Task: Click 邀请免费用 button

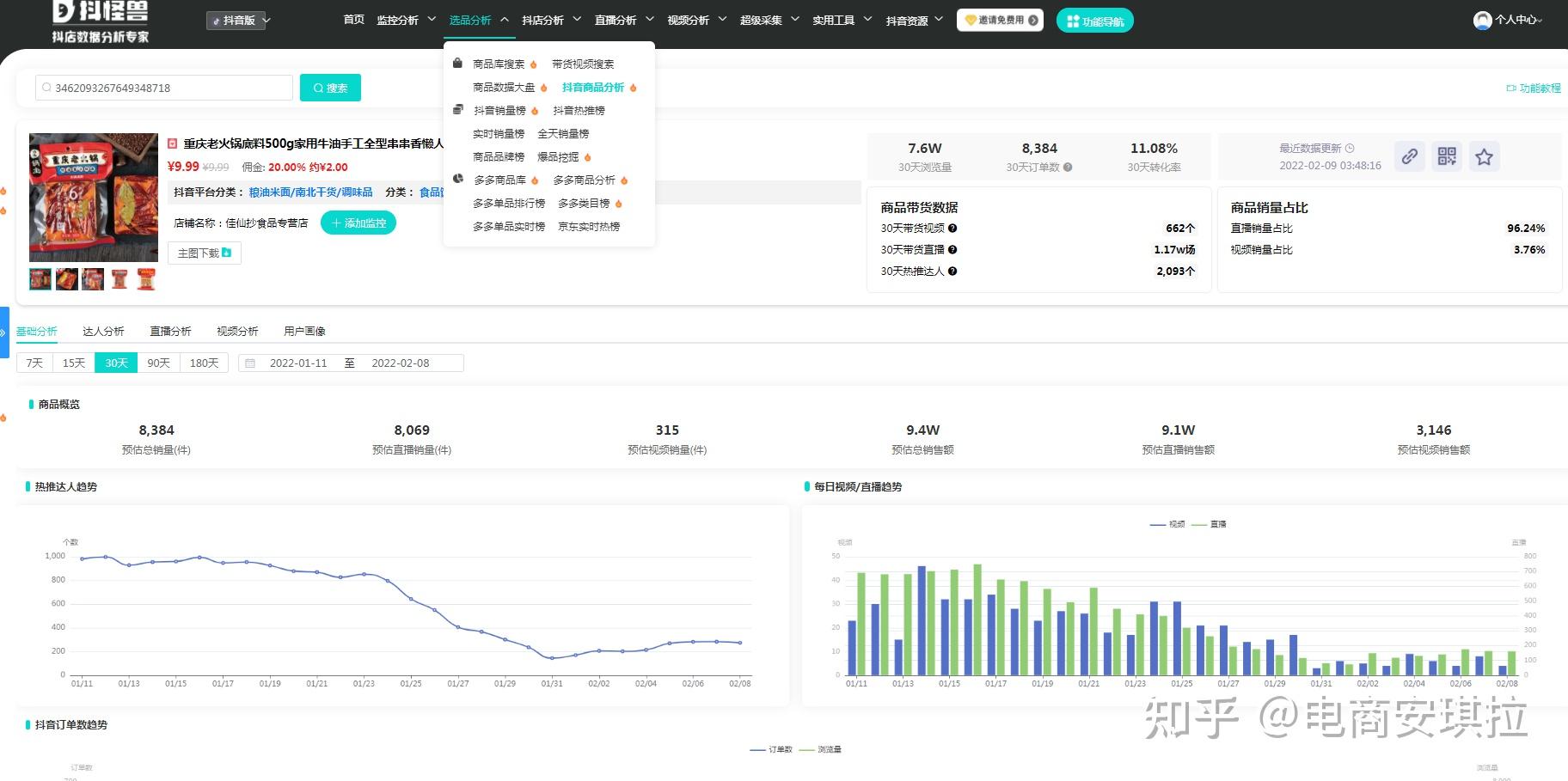Action: [1000, 20]
